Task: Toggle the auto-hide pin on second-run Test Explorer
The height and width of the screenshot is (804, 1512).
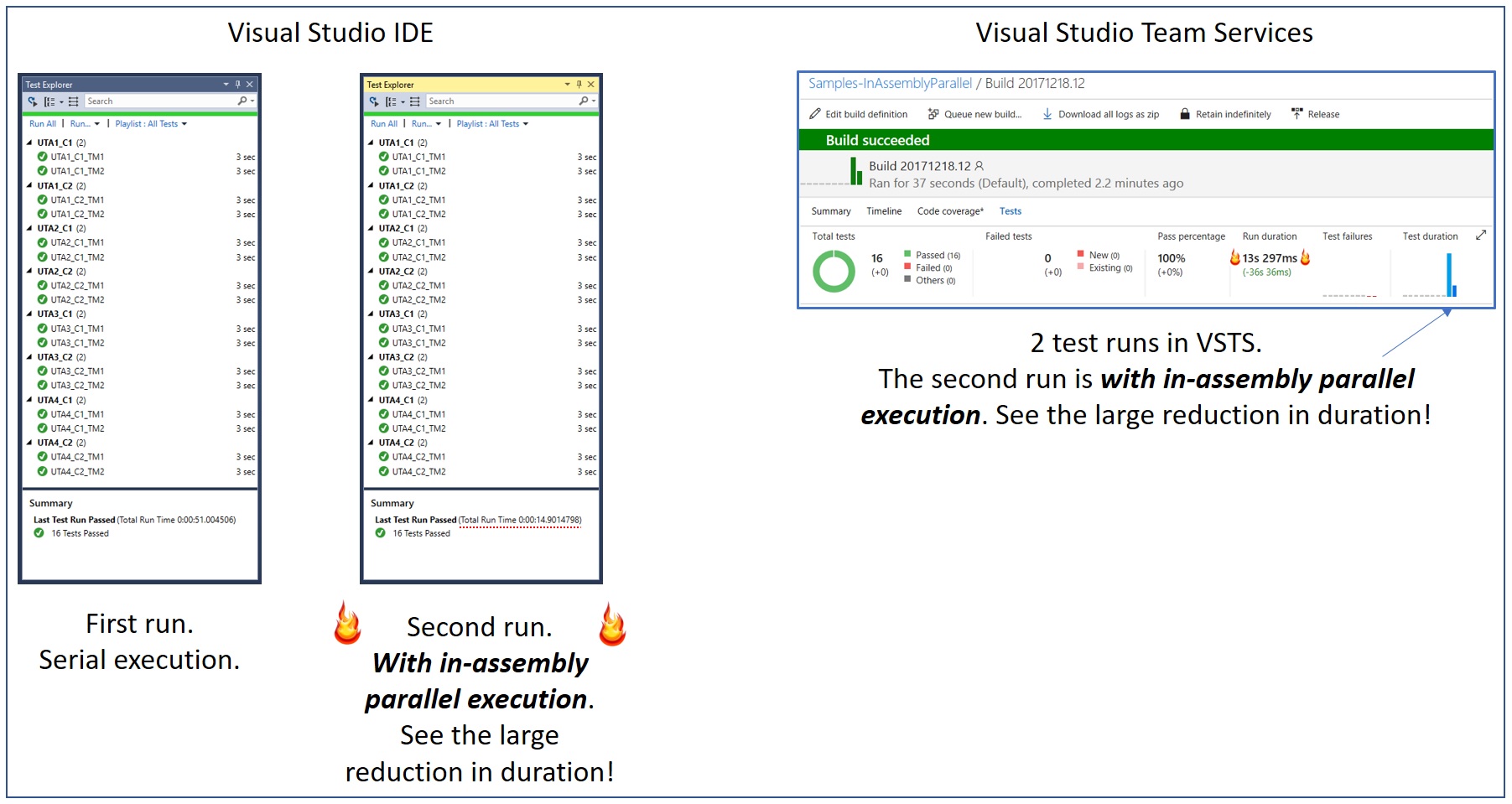Action: (579, 85)
